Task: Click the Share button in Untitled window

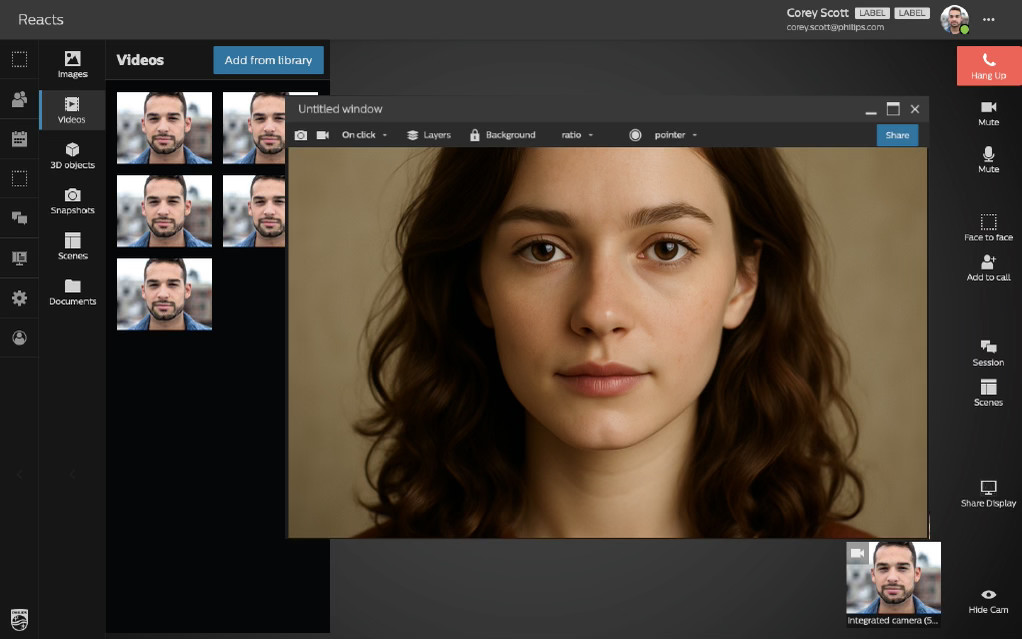Action: point(897,135)
